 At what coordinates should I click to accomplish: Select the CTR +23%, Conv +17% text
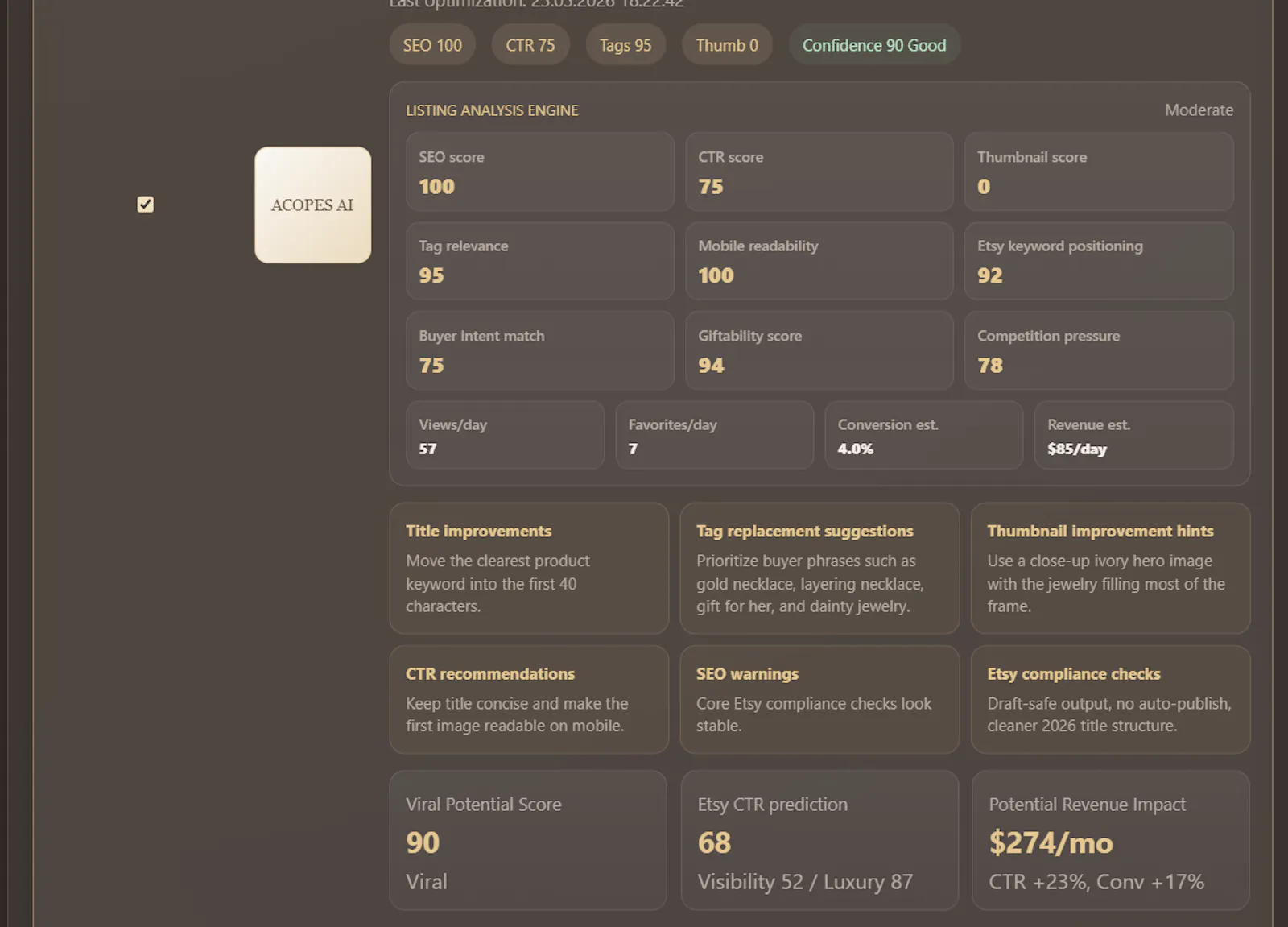point(1096,882)
